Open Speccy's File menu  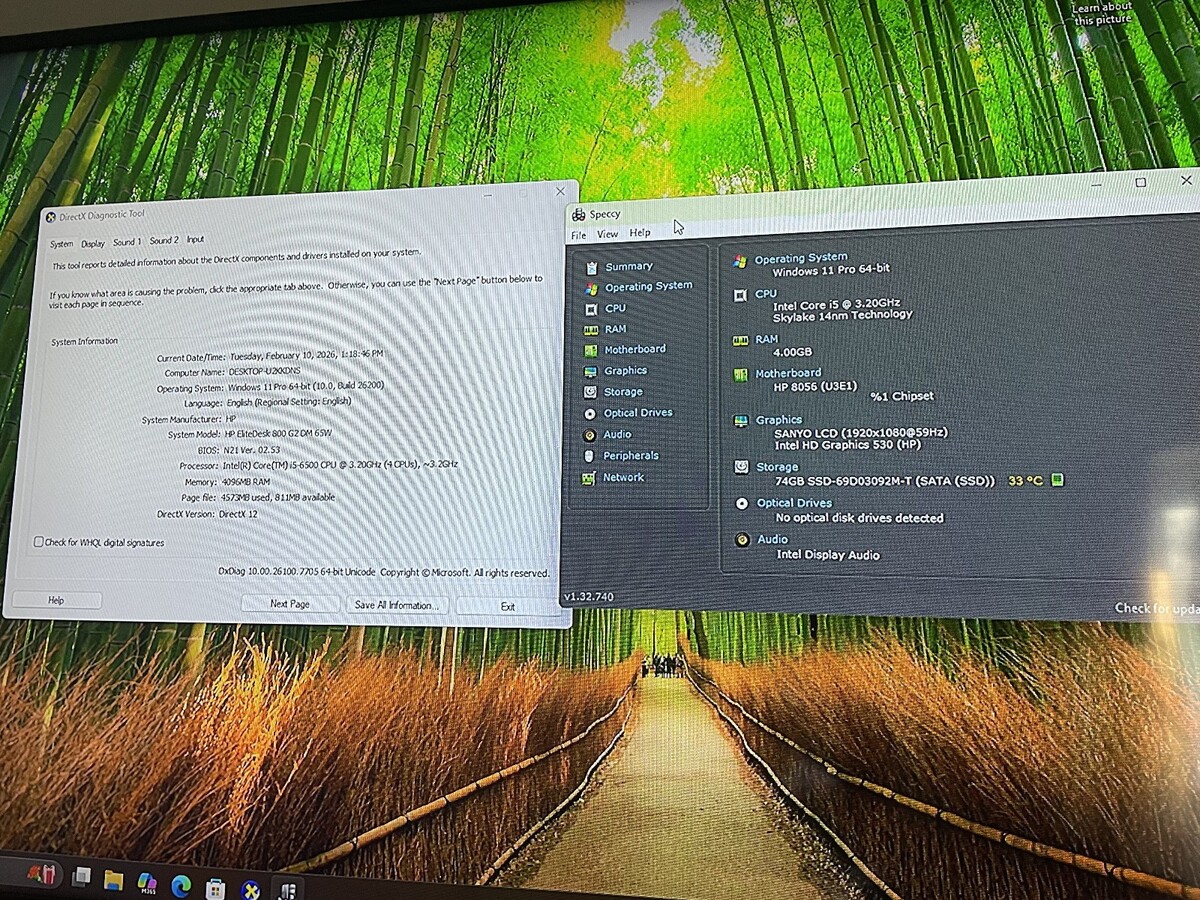[x=578, y=235]
